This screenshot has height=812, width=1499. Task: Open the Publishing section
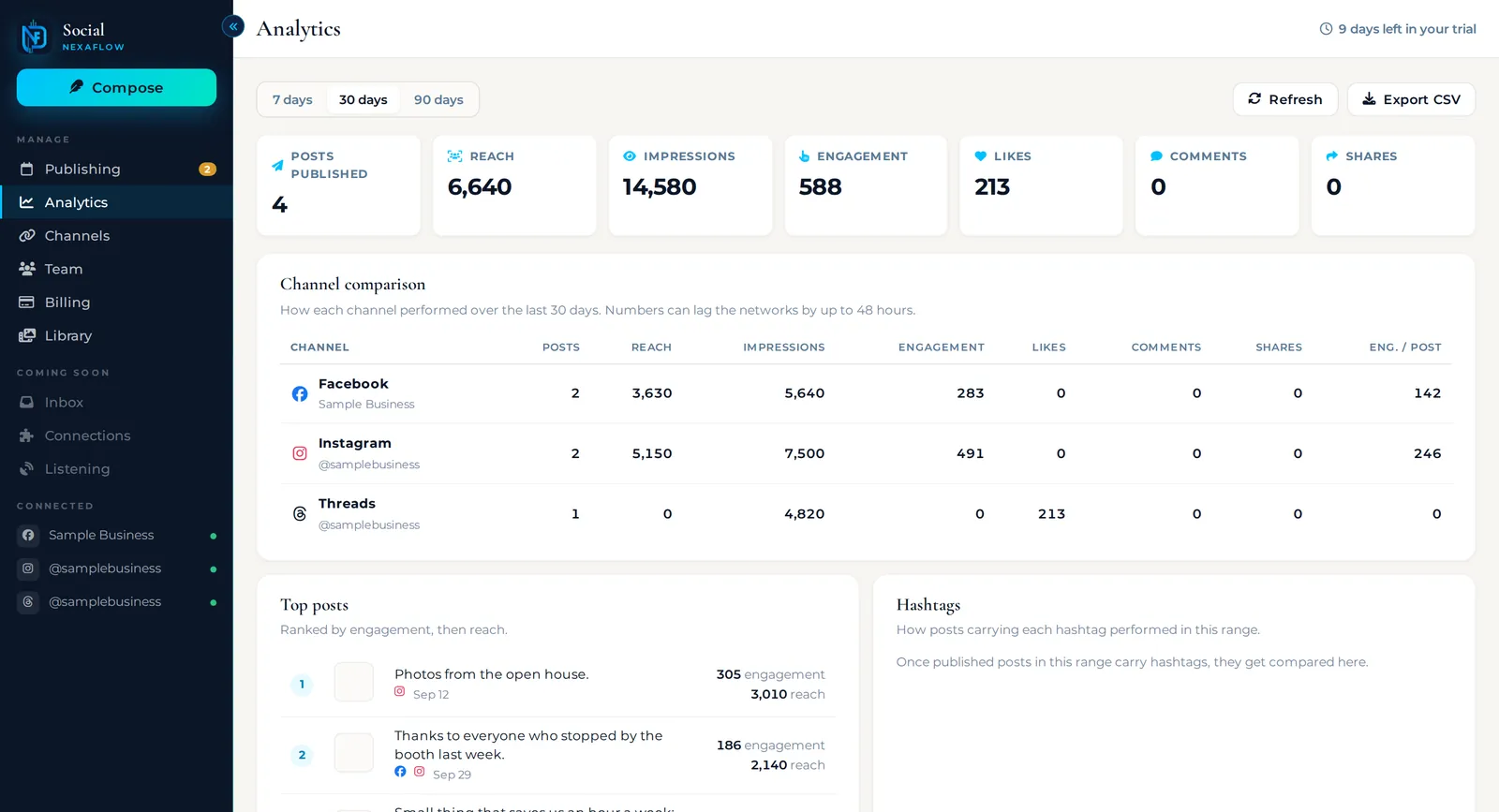[116, 170]
